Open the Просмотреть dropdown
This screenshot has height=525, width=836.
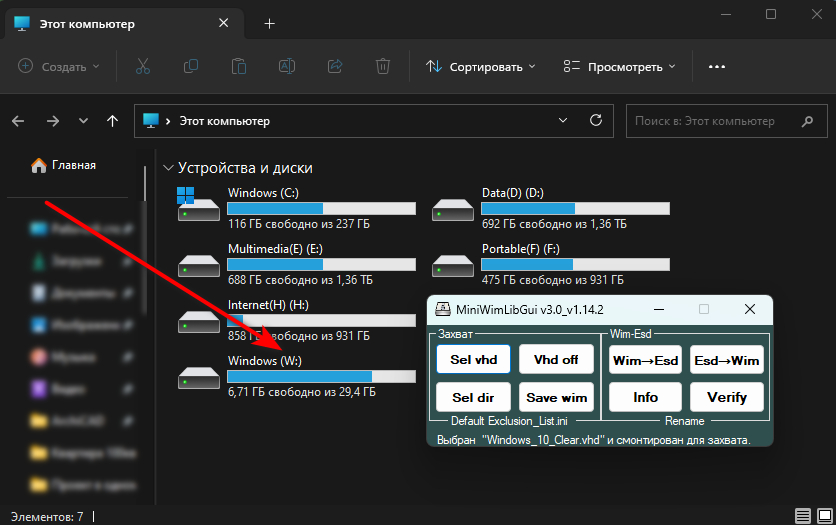(x=620, y=67)
